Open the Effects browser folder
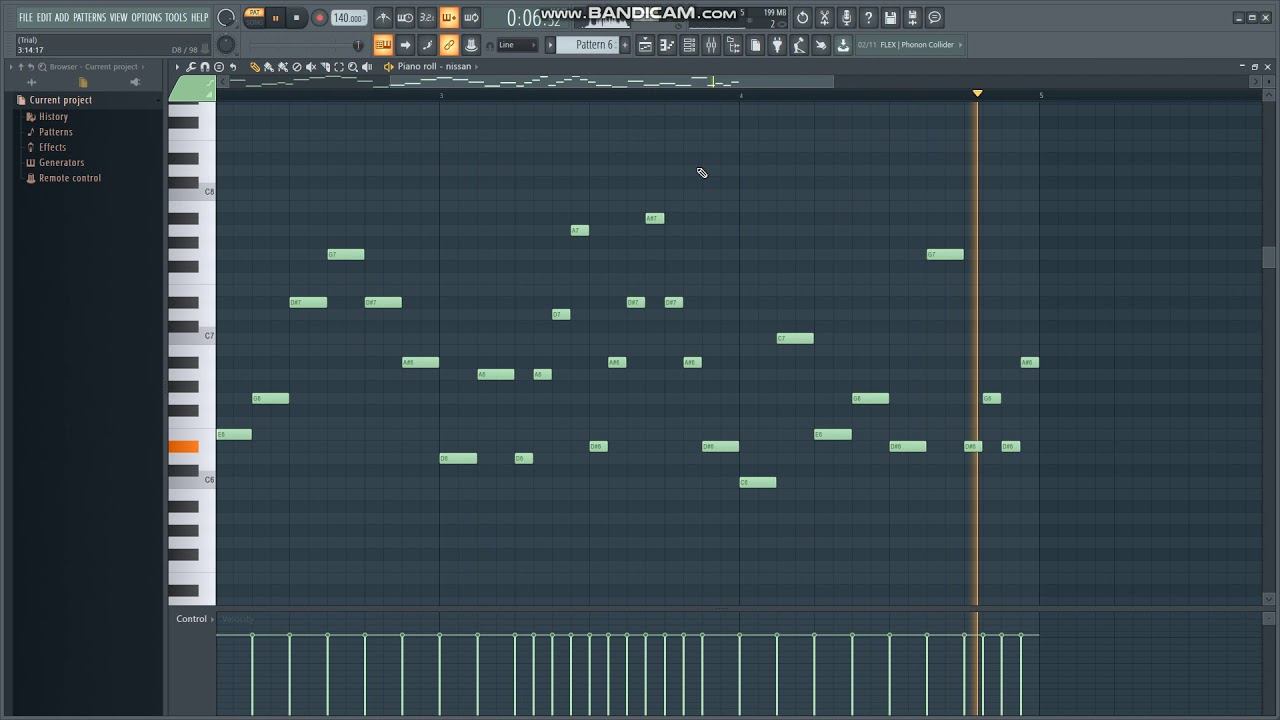The image size is (1280, 720). click(52, 147)
